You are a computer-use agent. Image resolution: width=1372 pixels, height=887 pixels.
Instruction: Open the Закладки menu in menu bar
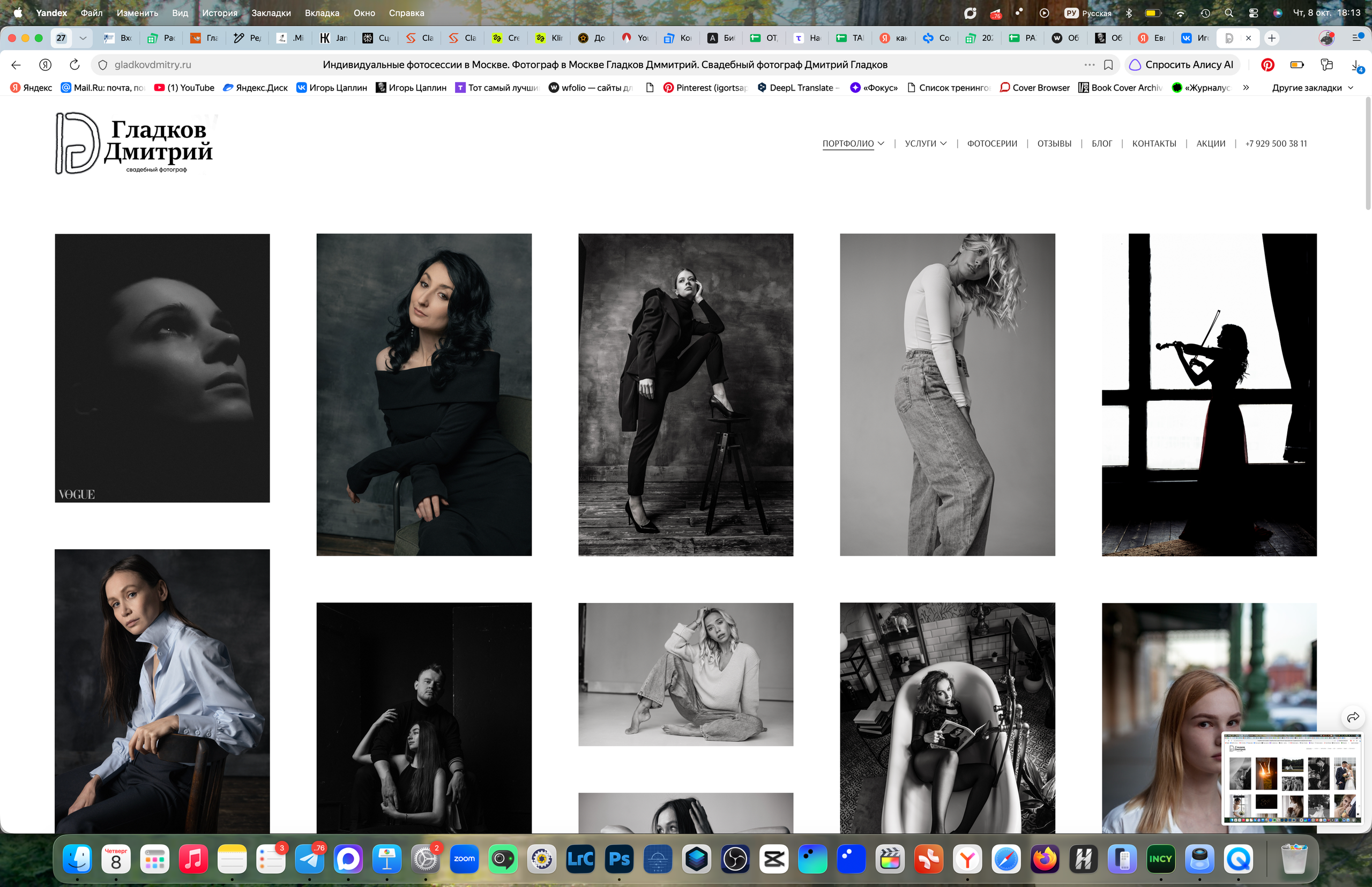point(271,13)
